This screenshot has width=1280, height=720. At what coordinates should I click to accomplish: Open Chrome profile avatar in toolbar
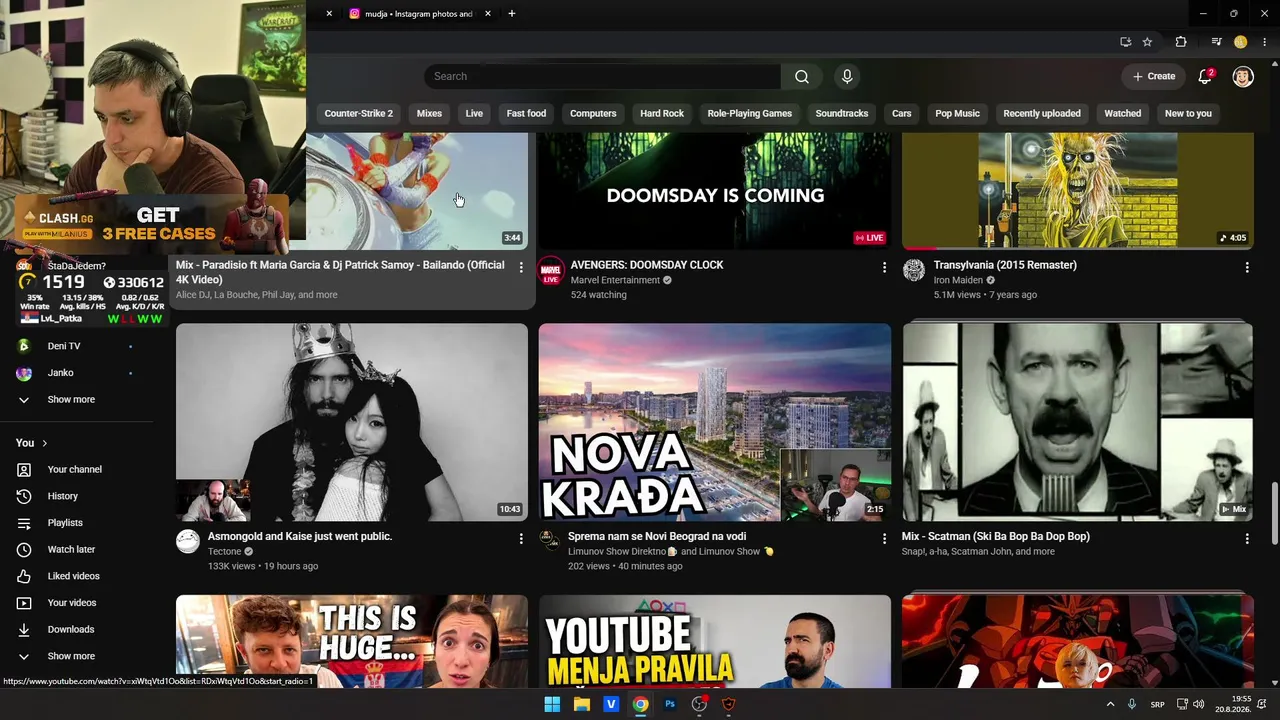tap(1240, 42)
